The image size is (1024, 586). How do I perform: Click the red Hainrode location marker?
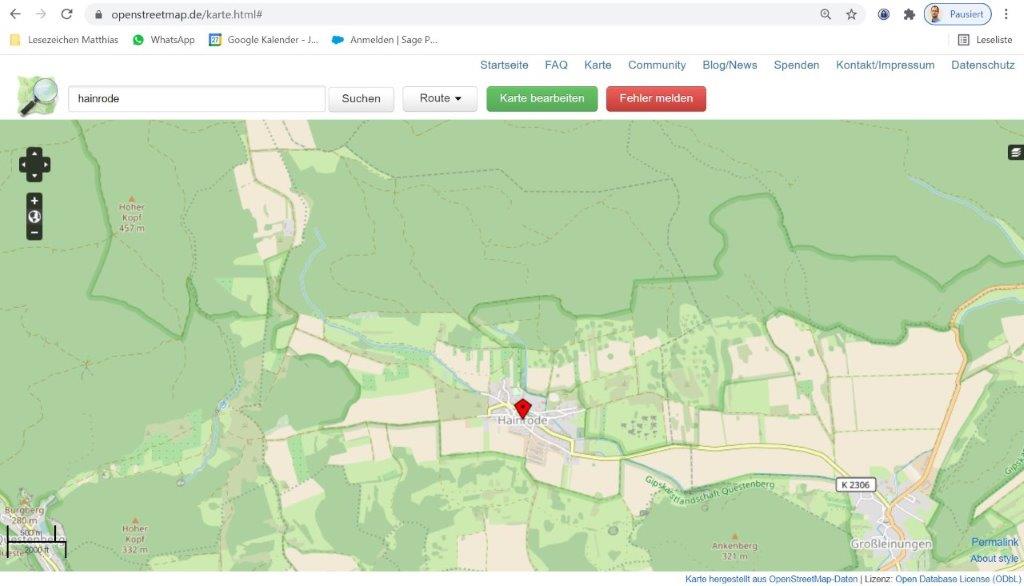coord(522,408)
